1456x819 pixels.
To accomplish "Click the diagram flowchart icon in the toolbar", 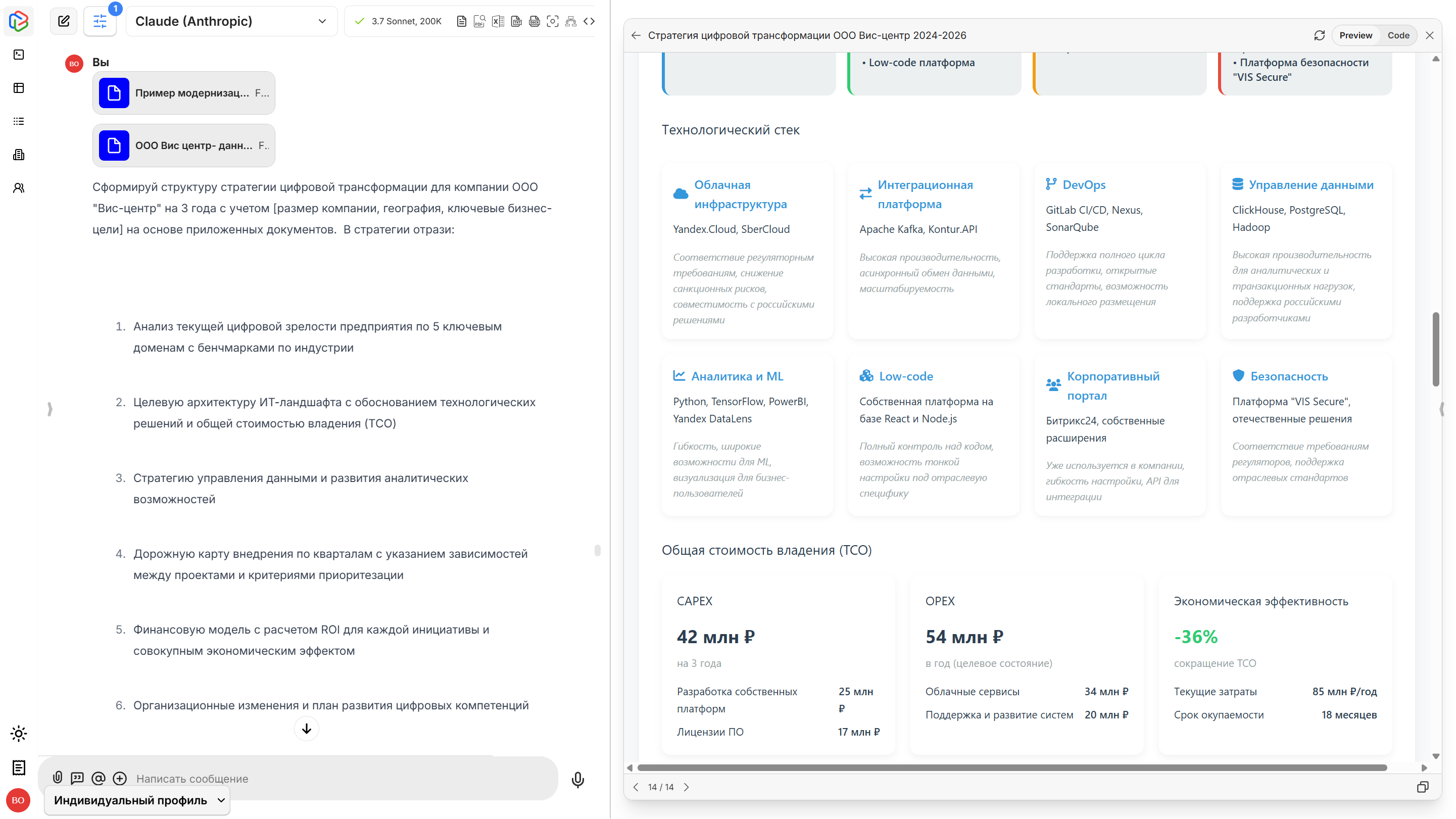I will click(571, 21).
